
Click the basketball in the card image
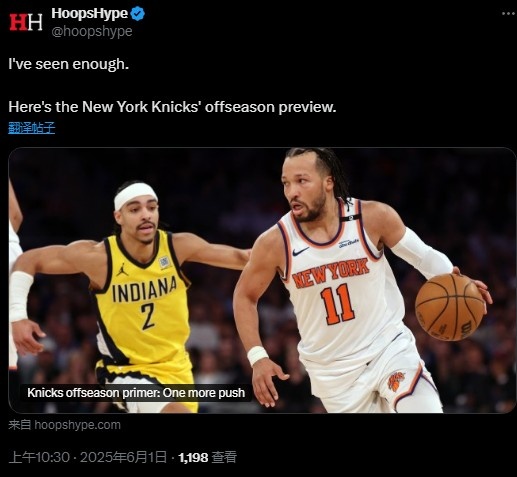pyautogui.click(x=449, y=307)
